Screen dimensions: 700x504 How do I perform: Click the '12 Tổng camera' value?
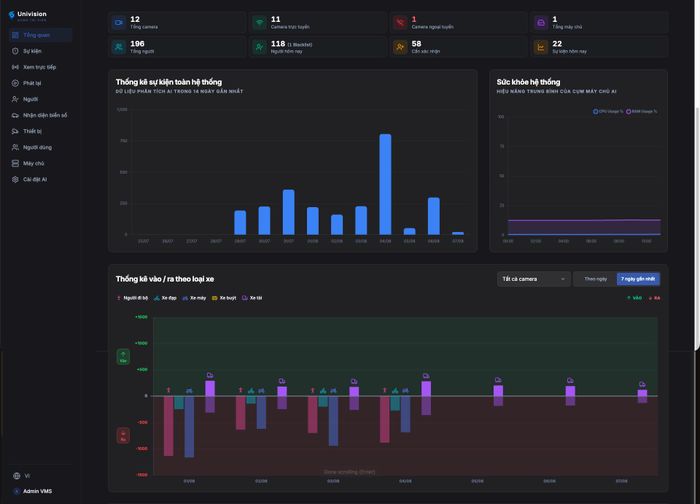pyautogui.click(x=135, y=19)
